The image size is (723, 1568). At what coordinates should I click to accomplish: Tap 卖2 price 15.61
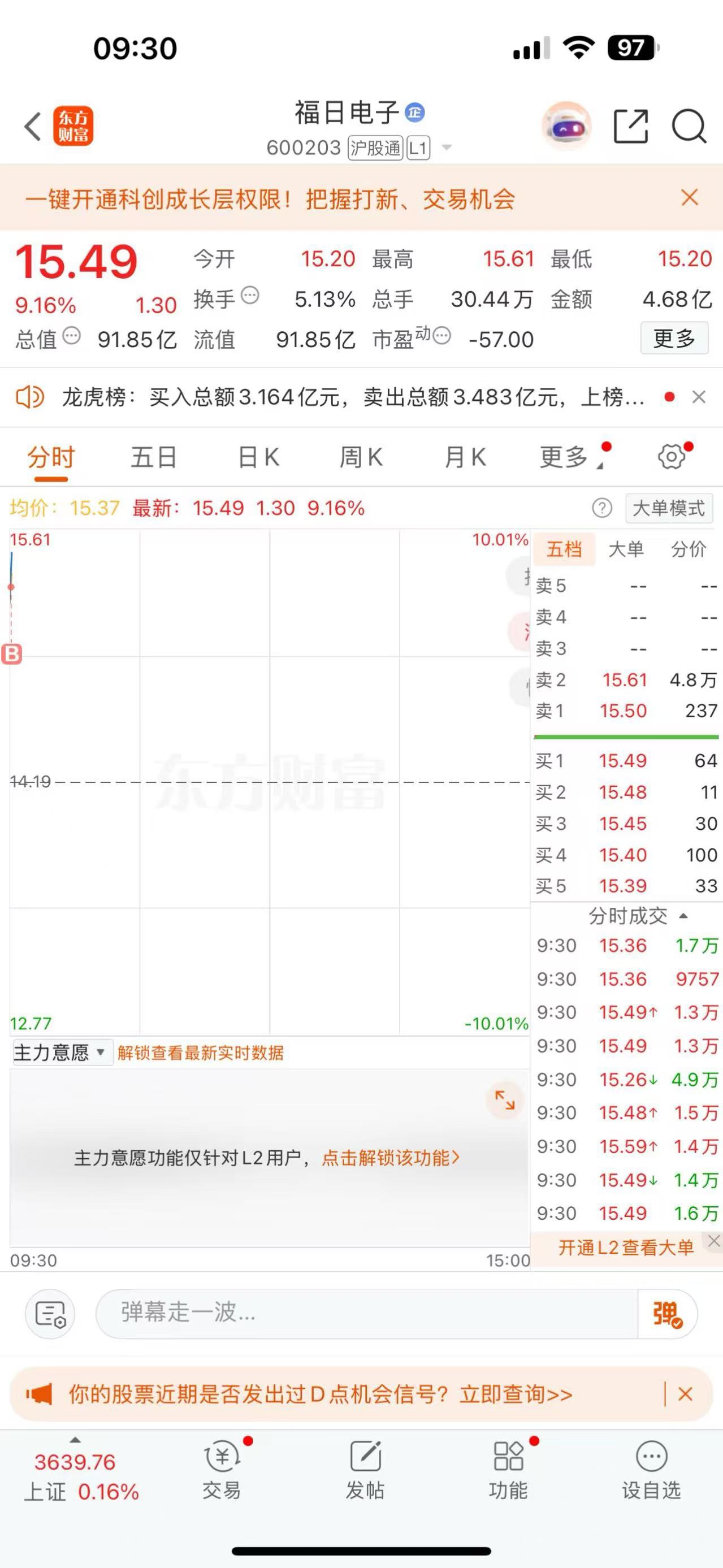click(625, 680)
